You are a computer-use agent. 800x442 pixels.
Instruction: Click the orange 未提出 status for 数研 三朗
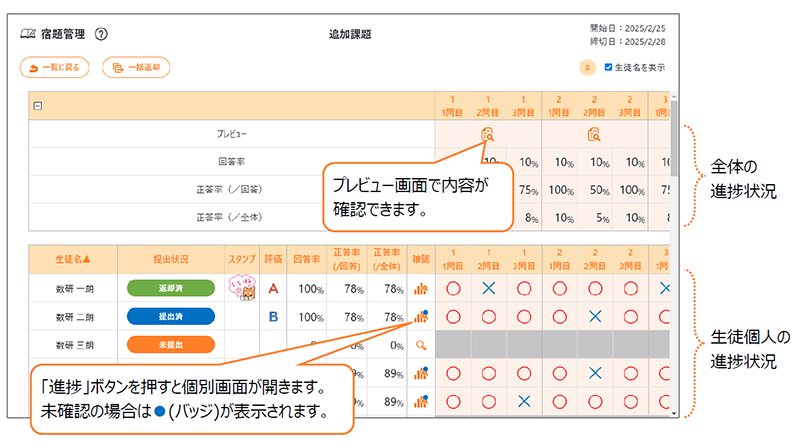171,345
